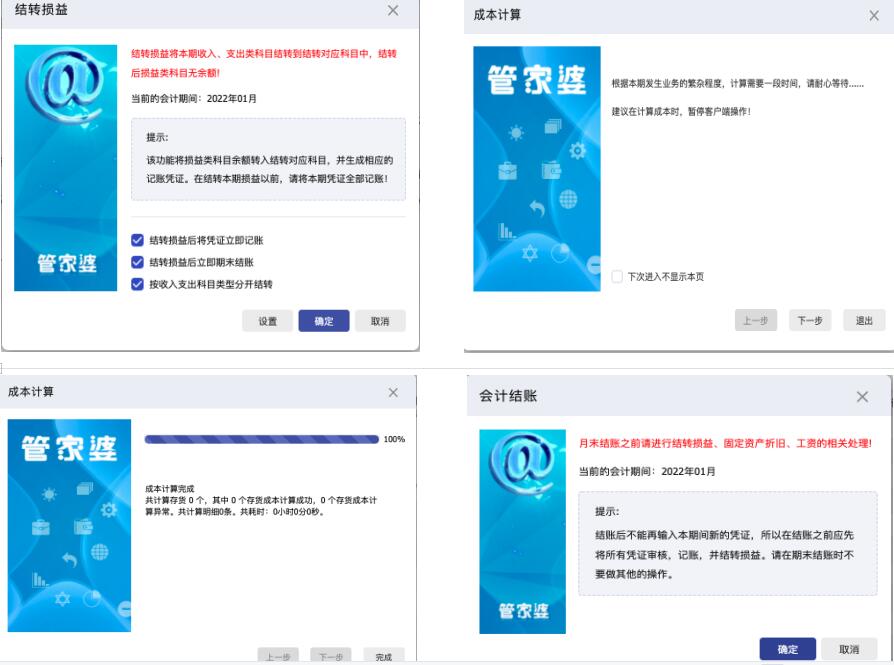Cancel the 结转损益 dialog
Screen dimensions: 894x665
point(380,321)
